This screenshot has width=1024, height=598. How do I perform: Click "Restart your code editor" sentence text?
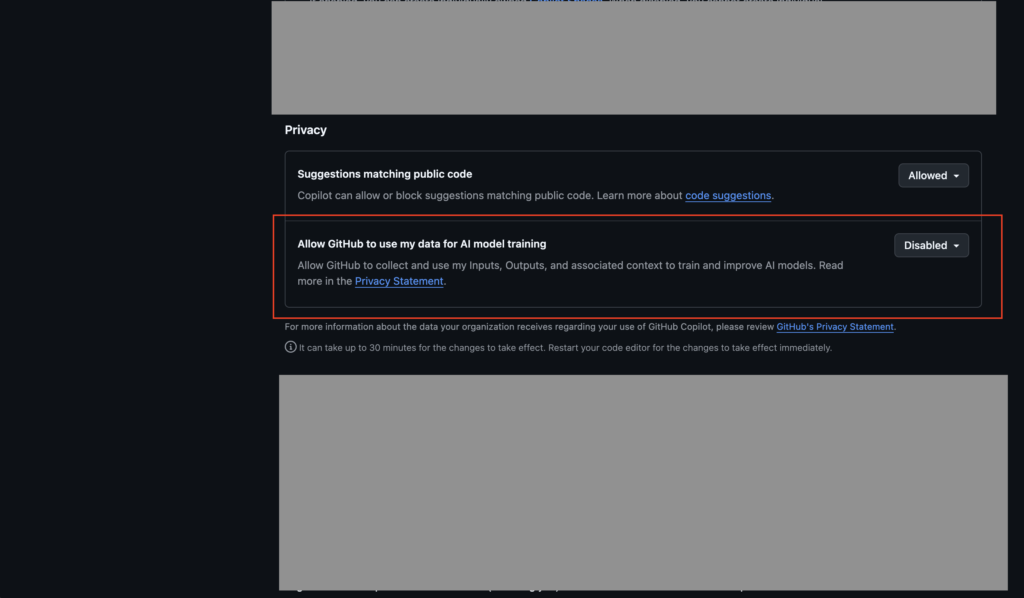[700, 348]
